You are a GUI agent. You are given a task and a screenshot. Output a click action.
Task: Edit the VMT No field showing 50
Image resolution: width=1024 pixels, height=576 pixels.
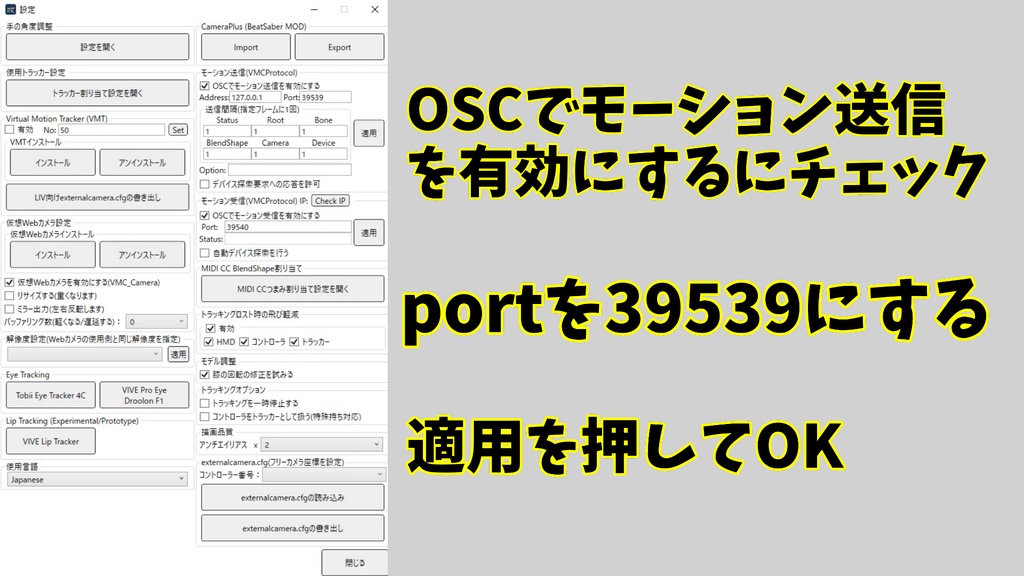tap(111, 130)
